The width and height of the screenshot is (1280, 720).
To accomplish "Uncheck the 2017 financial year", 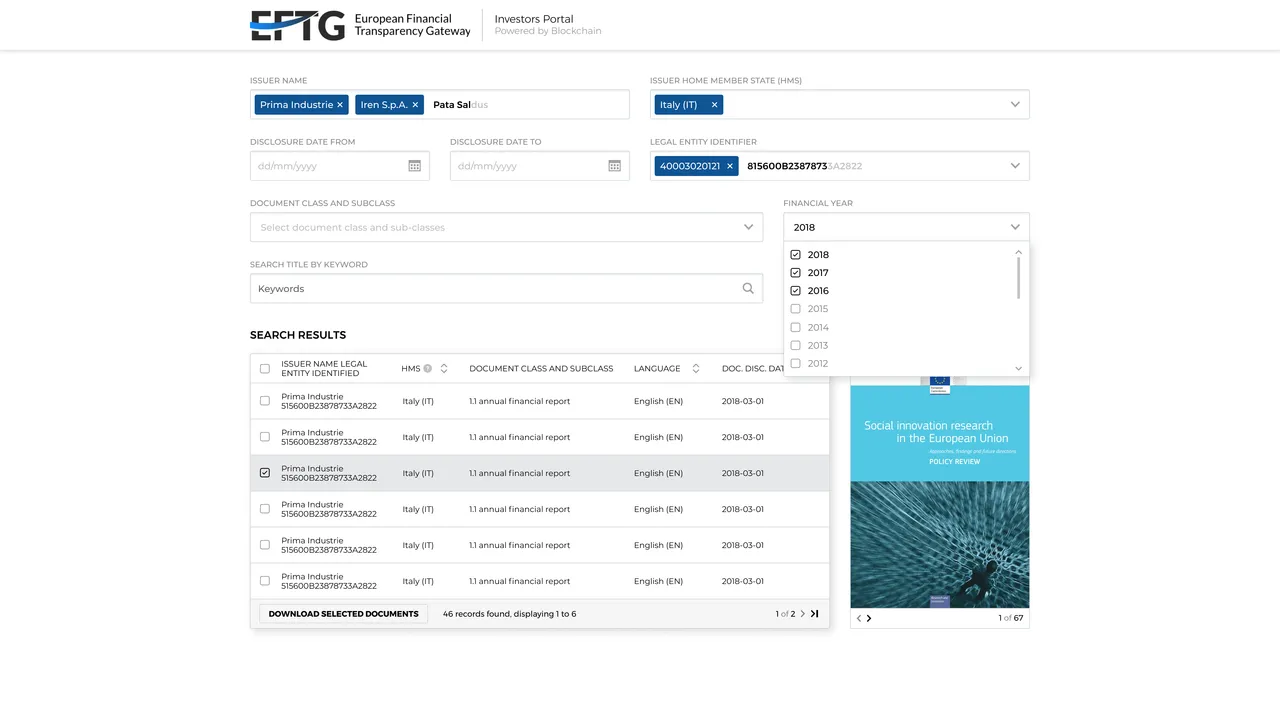I will [795, 273].
